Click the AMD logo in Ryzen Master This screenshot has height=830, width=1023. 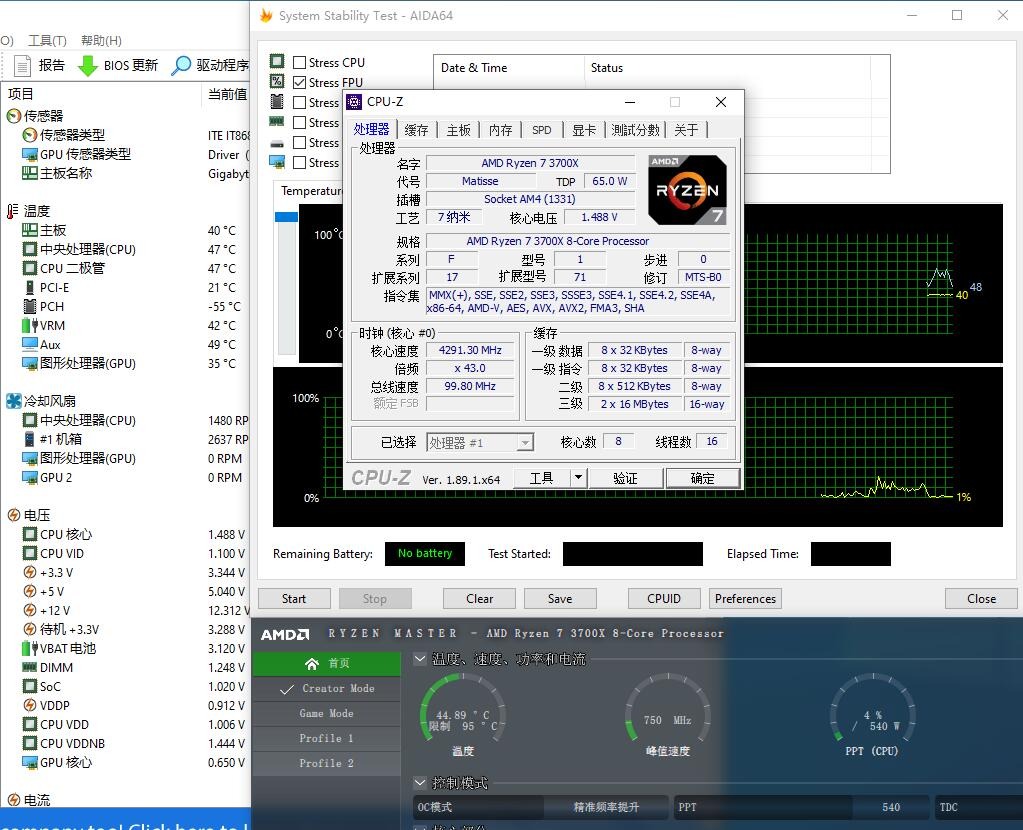point(284,634)
